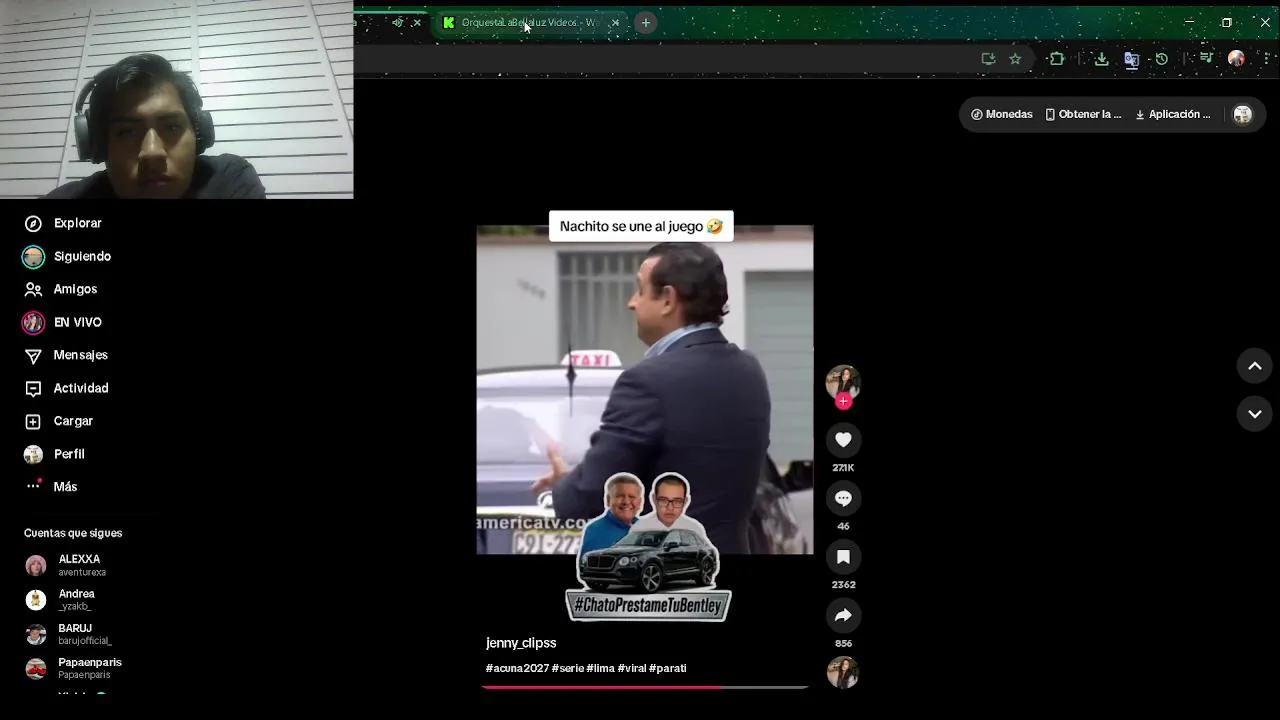This screenshot has width=1280, height=720.
Task: Follow creator with red plus badge
Action: (x=843, y=401)
